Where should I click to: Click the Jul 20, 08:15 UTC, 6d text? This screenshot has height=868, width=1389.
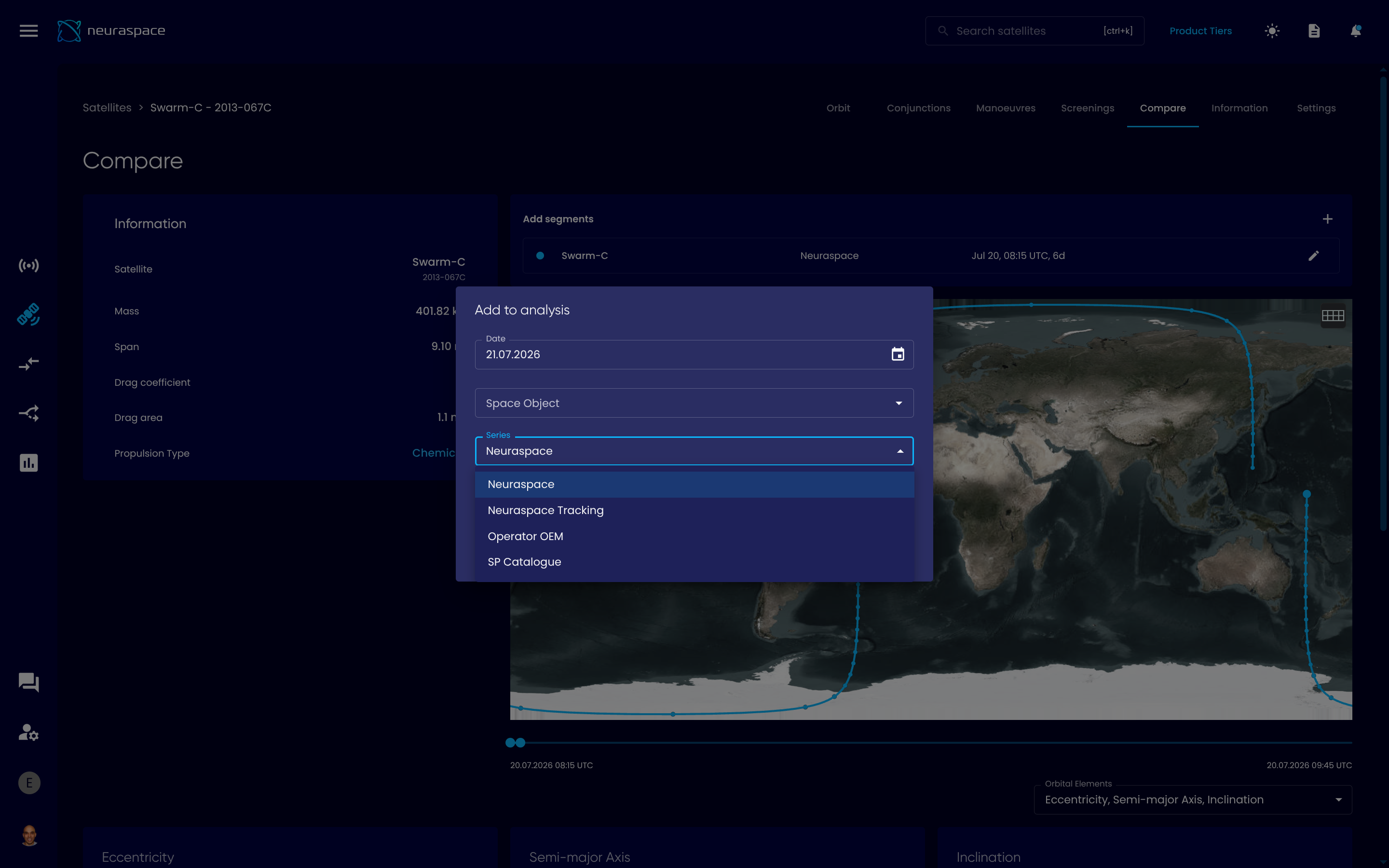pos(1018,256)
